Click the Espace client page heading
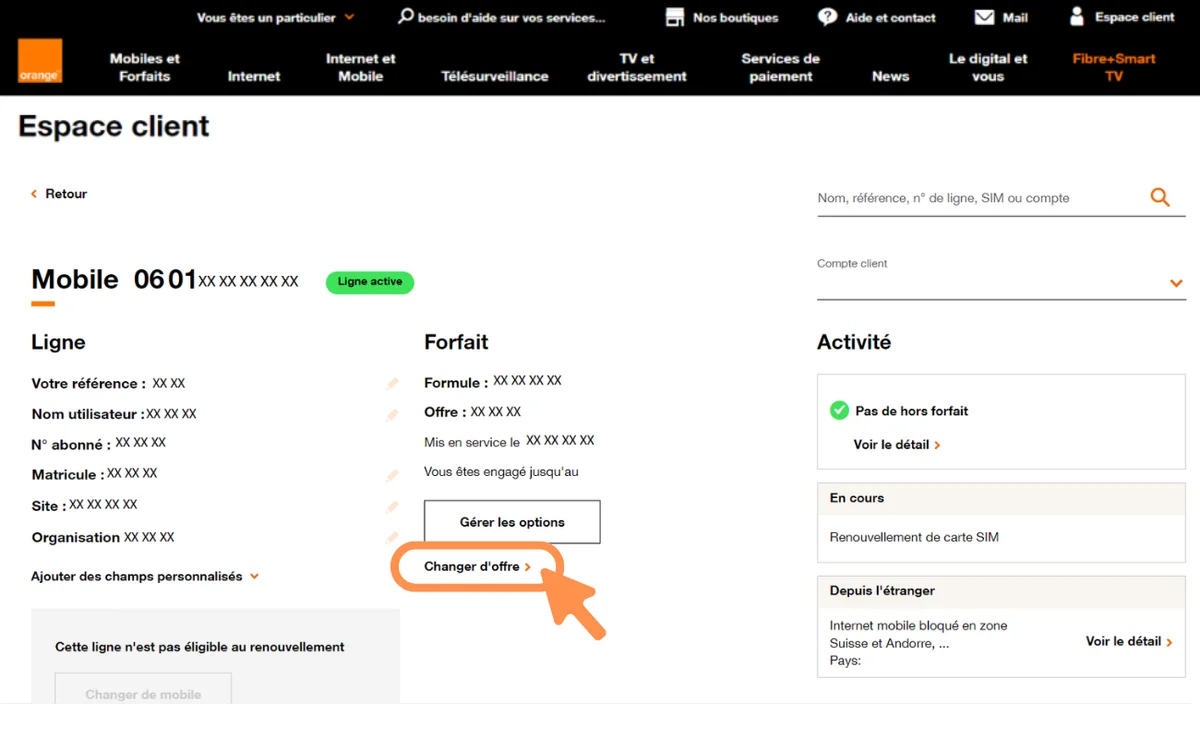This screenshot has height=738, width=1200. click(x=114, y=127)
